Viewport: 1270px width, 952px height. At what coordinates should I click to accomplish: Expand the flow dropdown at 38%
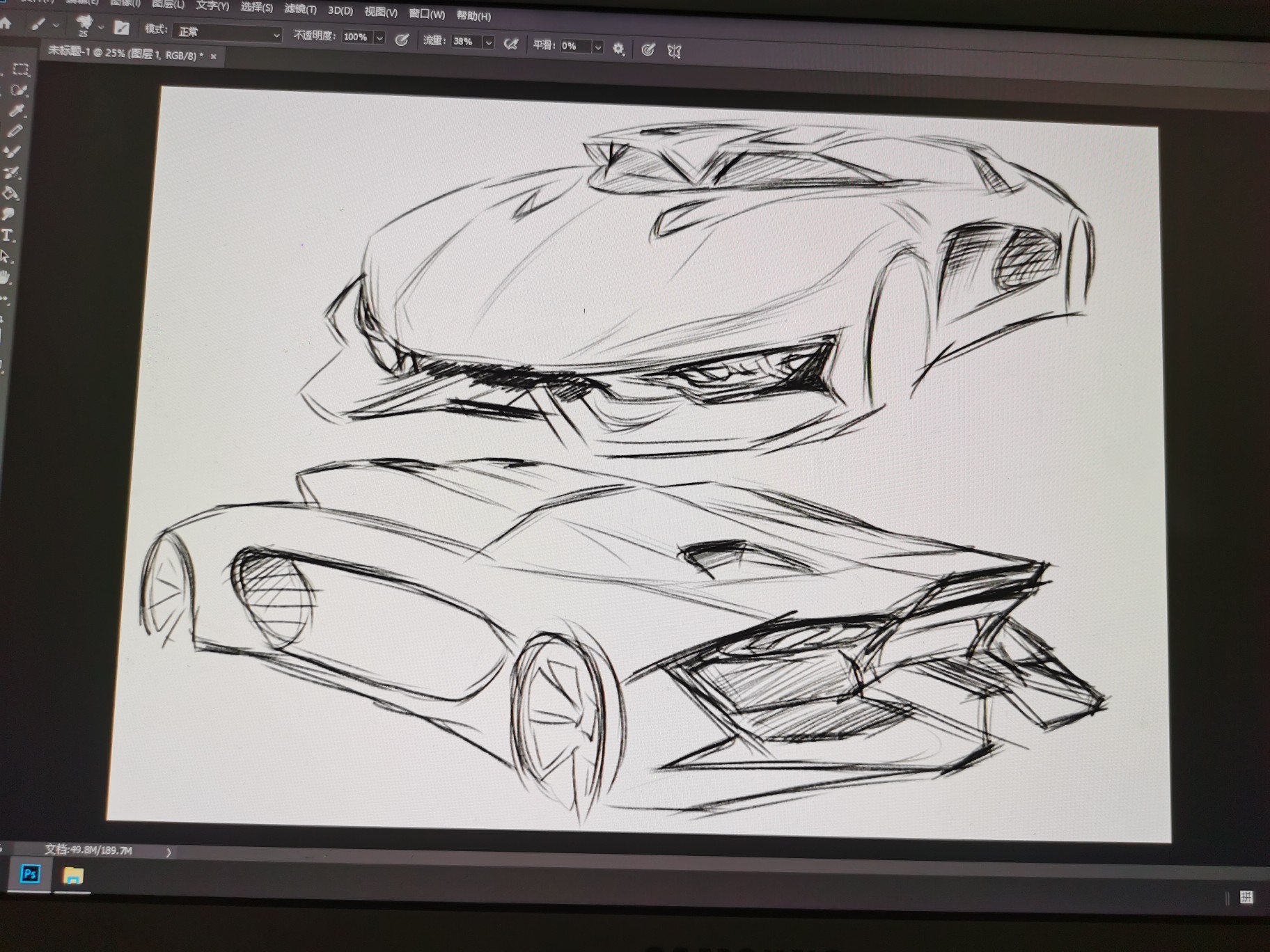tap(488, 43)
